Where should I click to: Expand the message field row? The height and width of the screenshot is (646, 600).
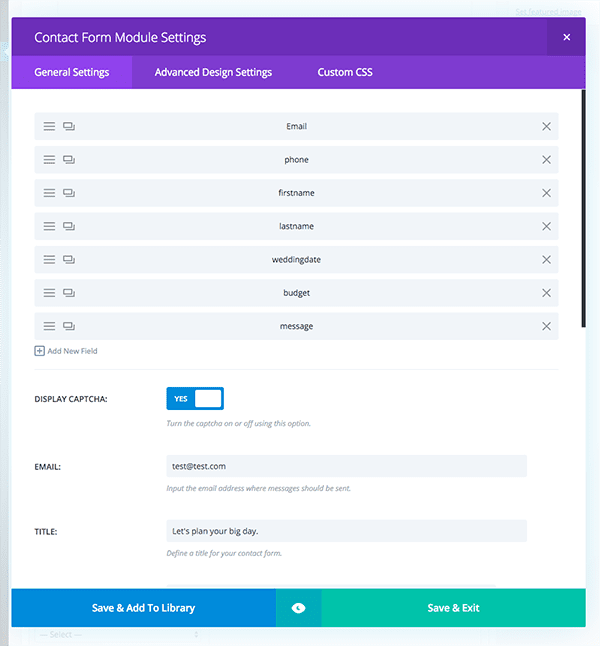point(297,326)
